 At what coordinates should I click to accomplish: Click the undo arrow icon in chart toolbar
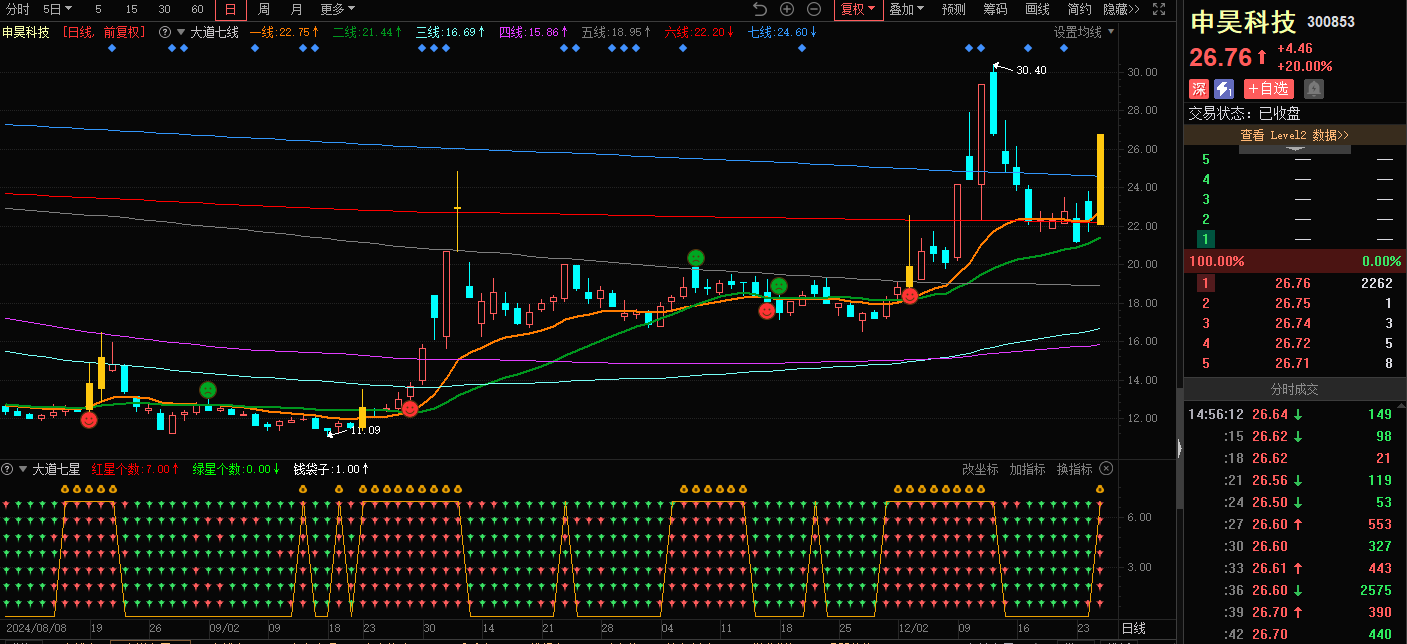(759, 9)
